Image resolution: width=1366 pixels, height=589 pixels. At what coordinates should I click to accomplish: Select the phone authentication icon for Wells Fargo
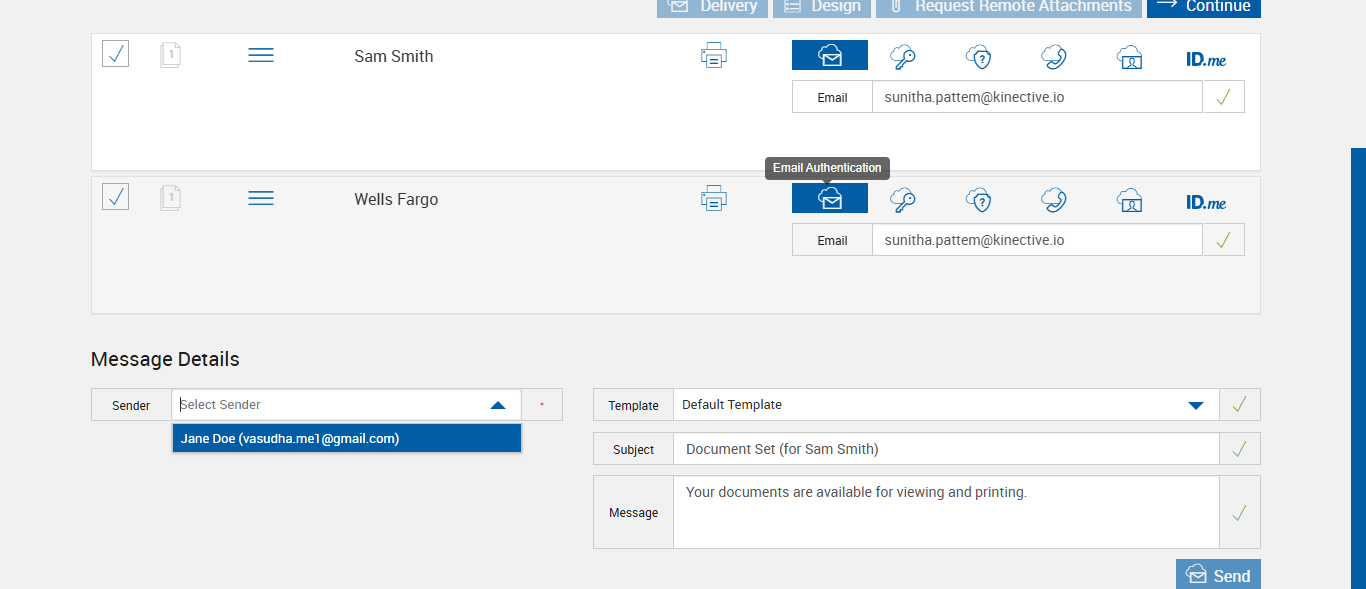(x=1053, y=200)
